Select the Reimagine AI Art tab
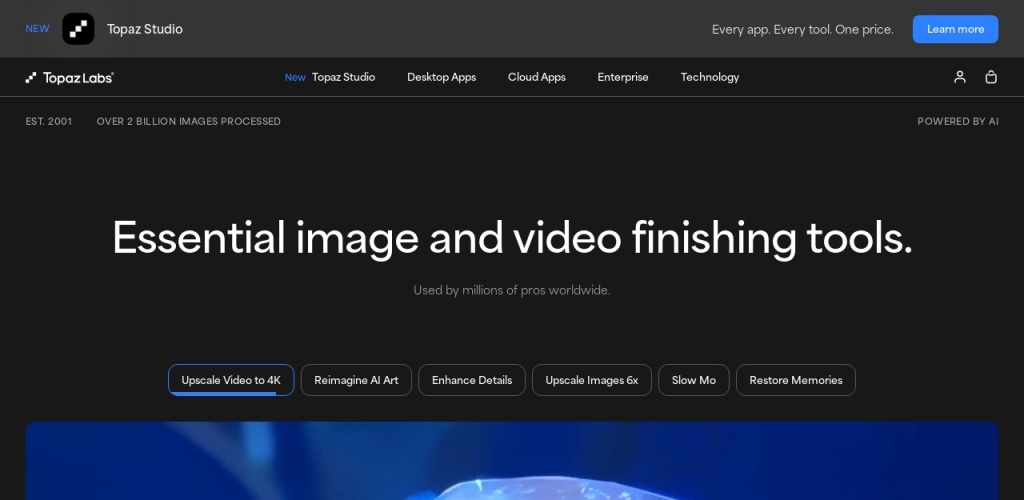This screenshot has height=500, width=1024. tap(356, 380)
